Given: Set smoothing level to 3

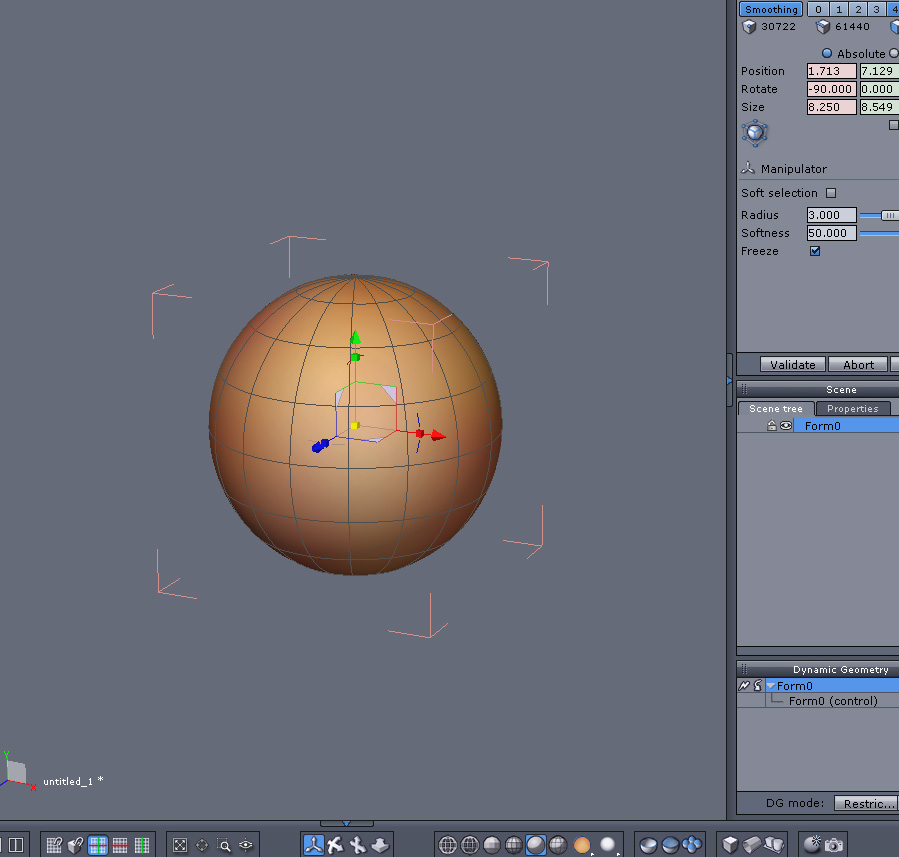Looking at the screenshot, I should coord(876,9).
